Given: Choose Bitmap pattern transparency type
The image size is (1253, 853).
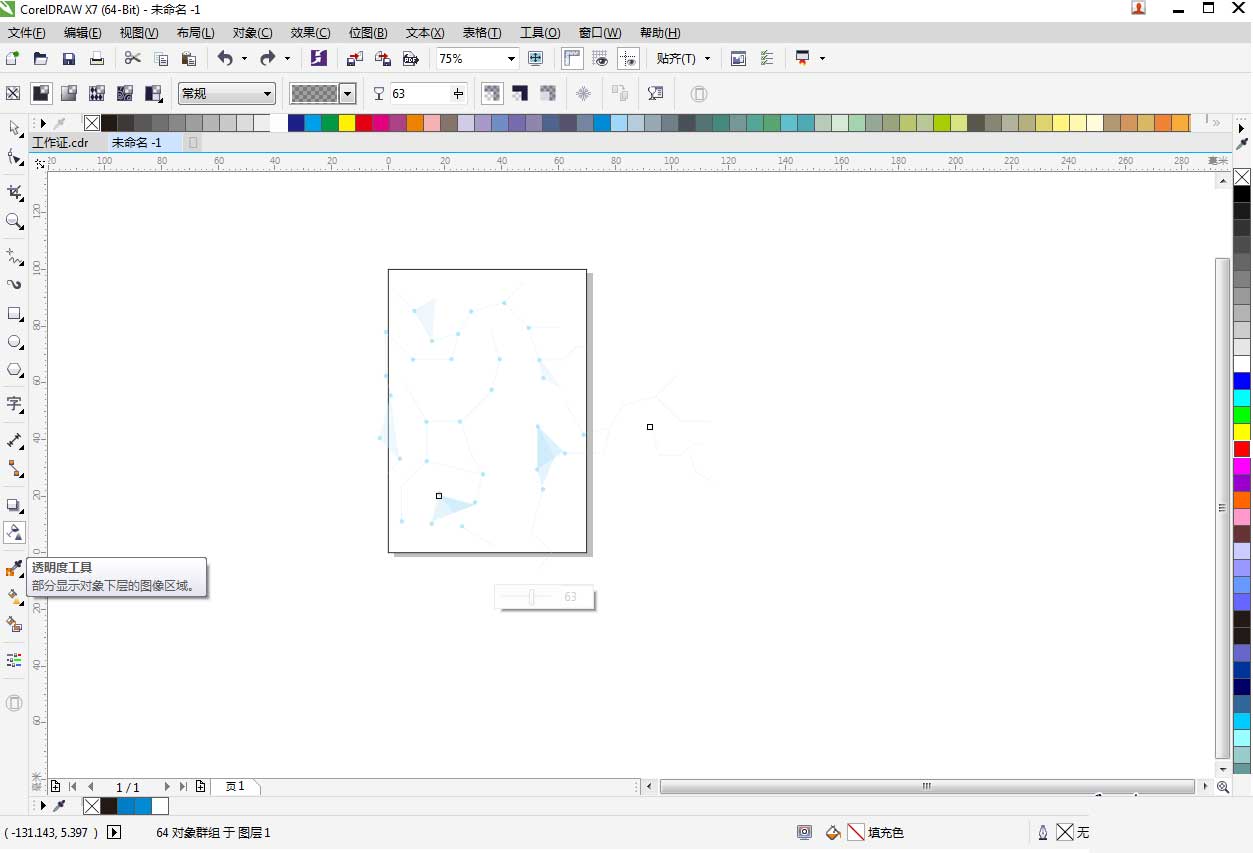Looking at the screenshot, I should coord(125,93).
